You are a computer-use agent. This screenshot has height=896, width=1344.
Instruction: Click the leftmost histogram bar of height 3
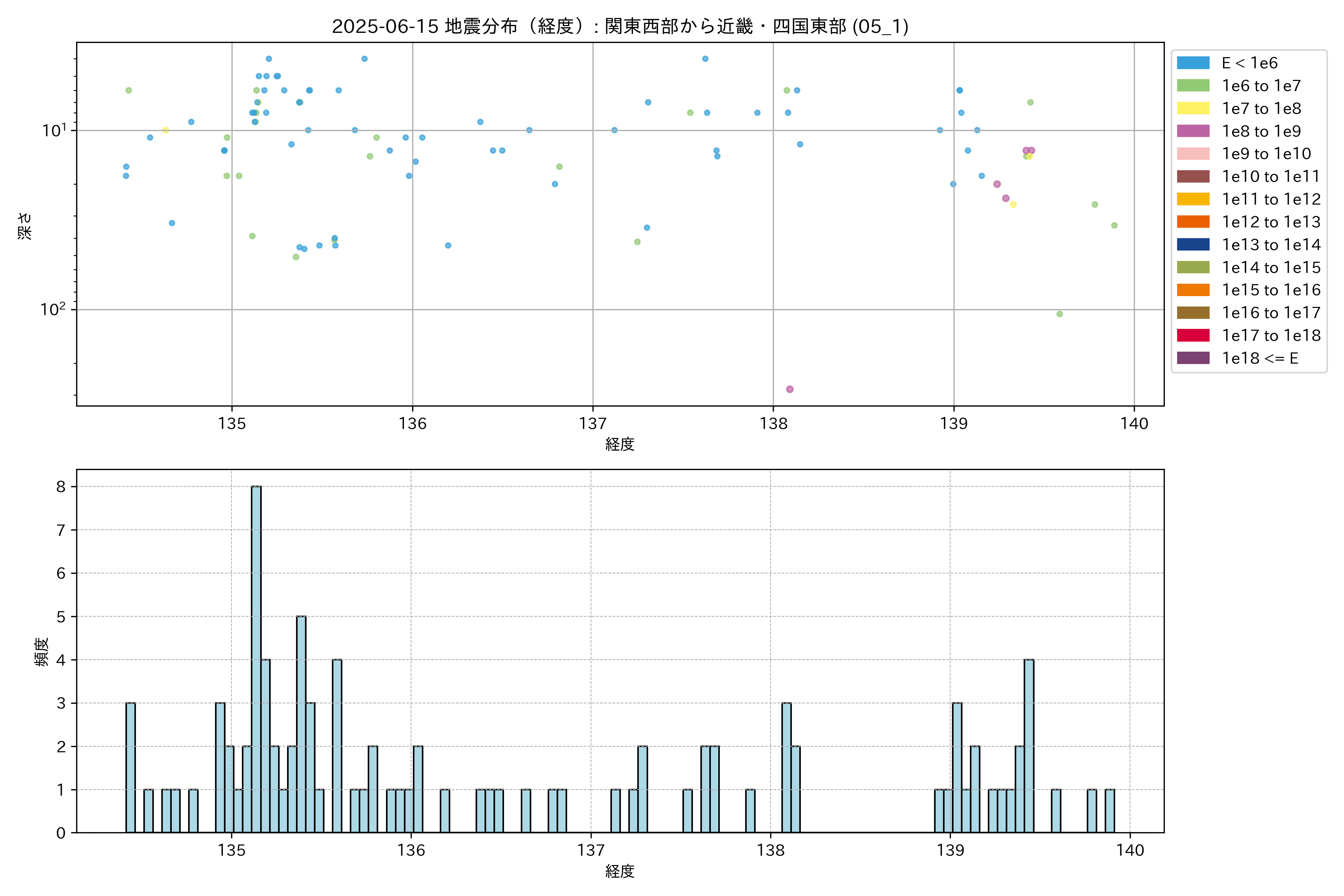[130, 768]
